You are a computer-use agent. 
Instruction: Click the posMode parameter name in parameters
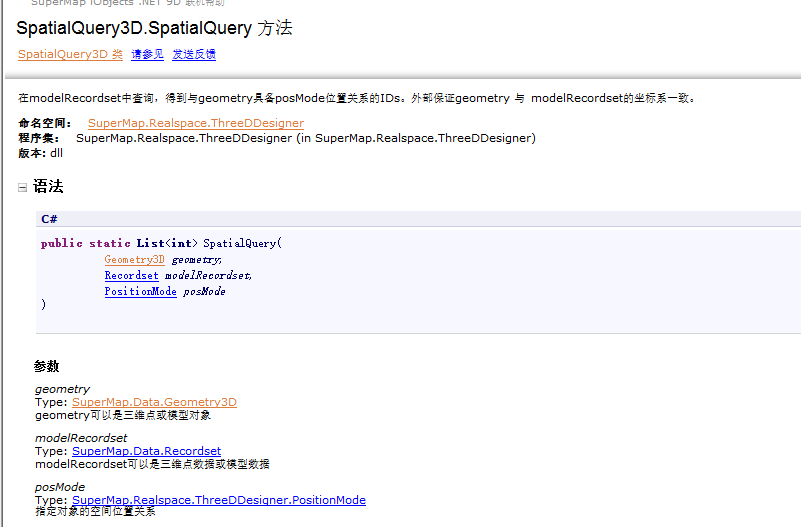[x=60, y=487]
